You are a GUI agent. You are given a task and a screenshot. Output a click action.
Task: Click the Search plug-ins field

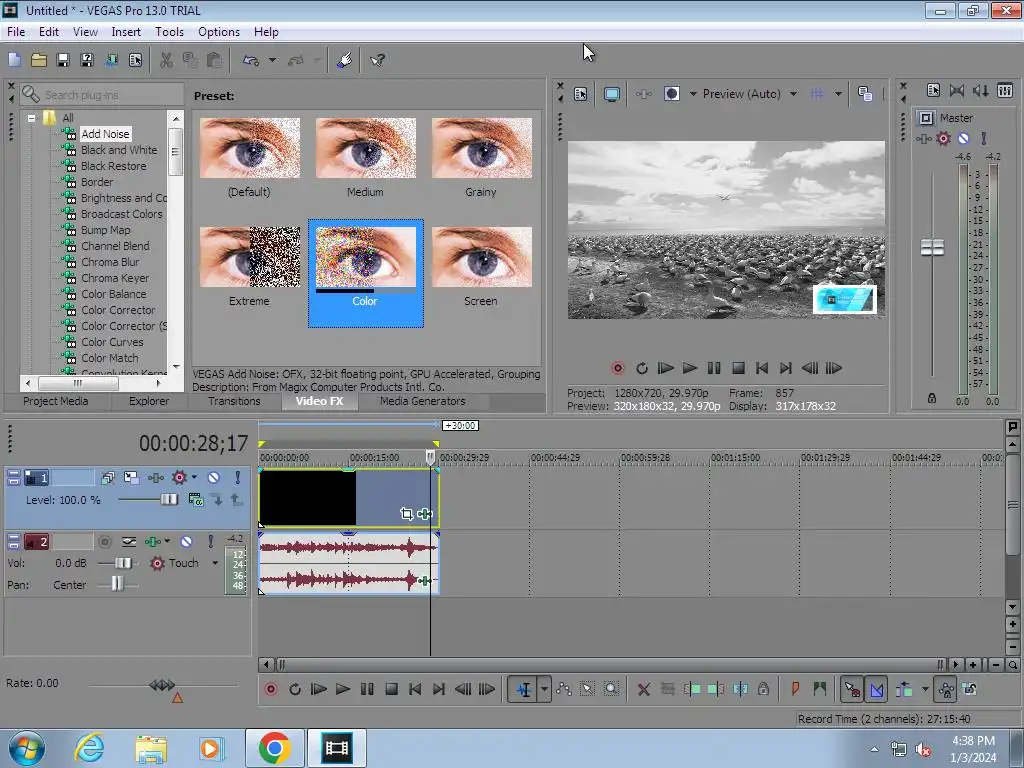click(103, 95)
